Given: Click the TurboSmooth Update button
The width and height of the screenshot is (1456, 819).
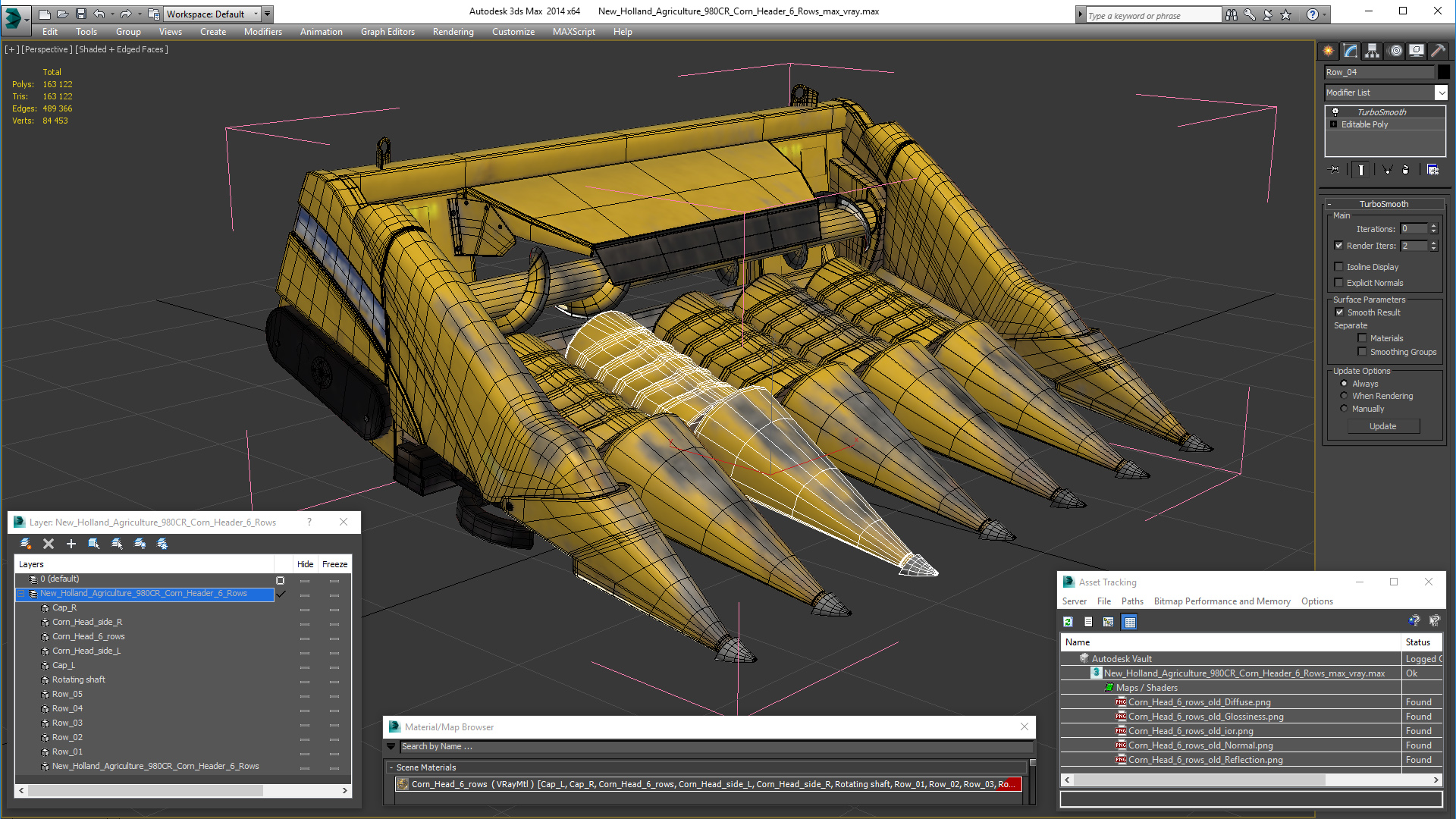Looking at the screenshot, I should coord(1382,426).
